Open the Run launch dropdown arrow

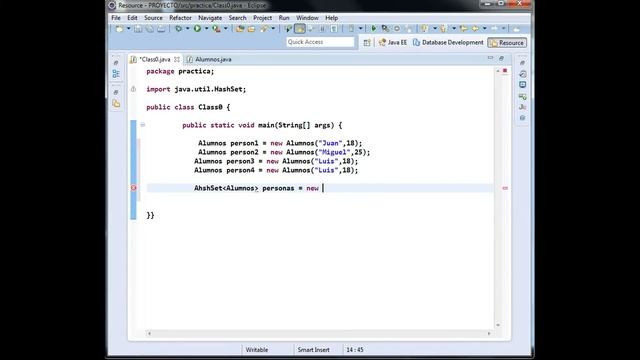click(x=206, y=29)
